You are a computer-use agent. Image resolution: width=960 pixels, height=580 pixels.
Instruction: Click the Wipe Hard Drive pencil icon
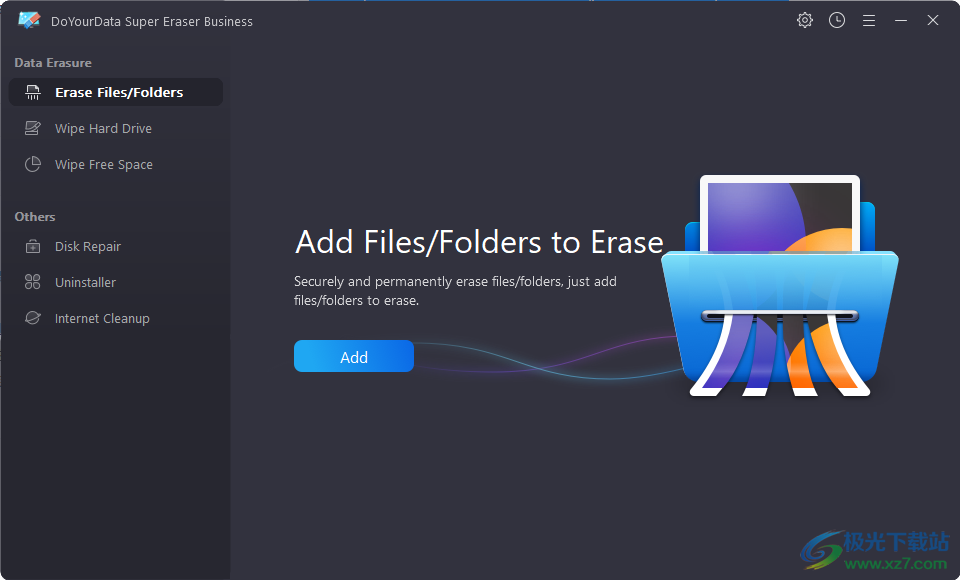pyautogui.click(x=32, y=128)
